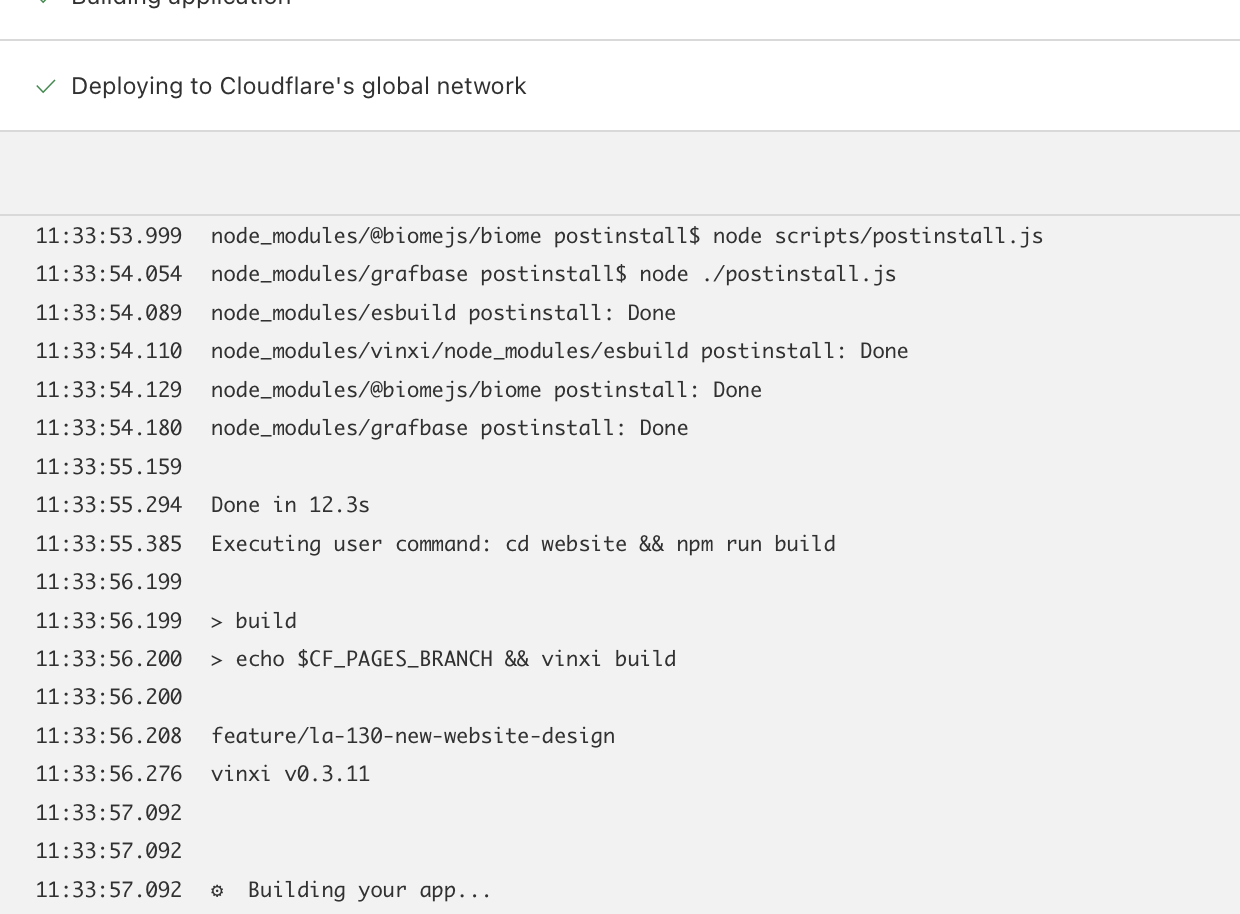1240x914 pixels.
Task: Select the @biomejs/biome postinstall: Done line
Action: tap(486, 390)
